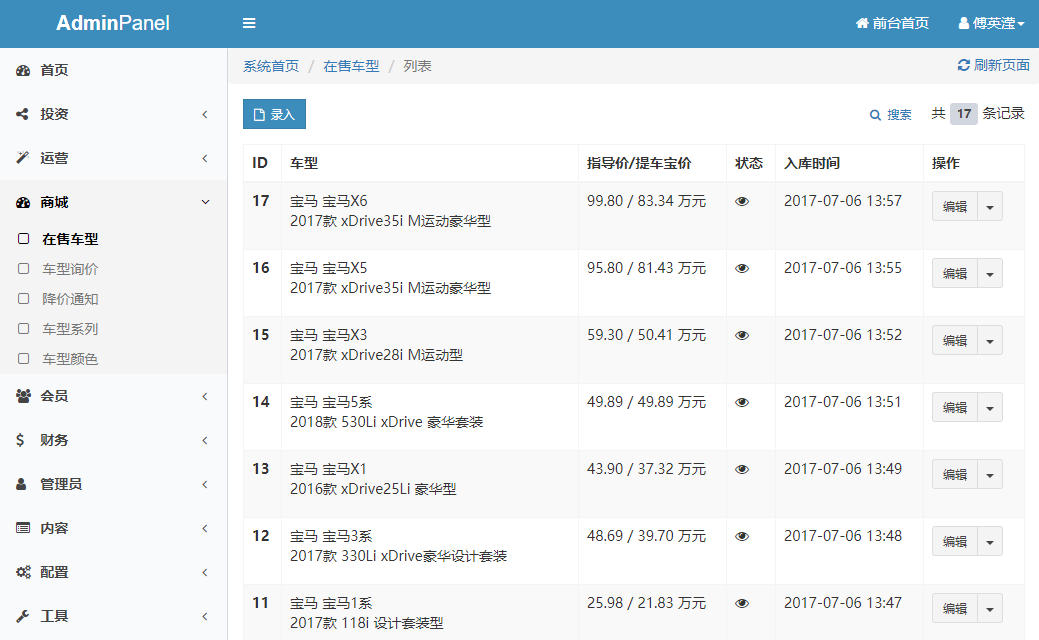Toggle visibility eye for 宝马X5 row

coord(742,268)
